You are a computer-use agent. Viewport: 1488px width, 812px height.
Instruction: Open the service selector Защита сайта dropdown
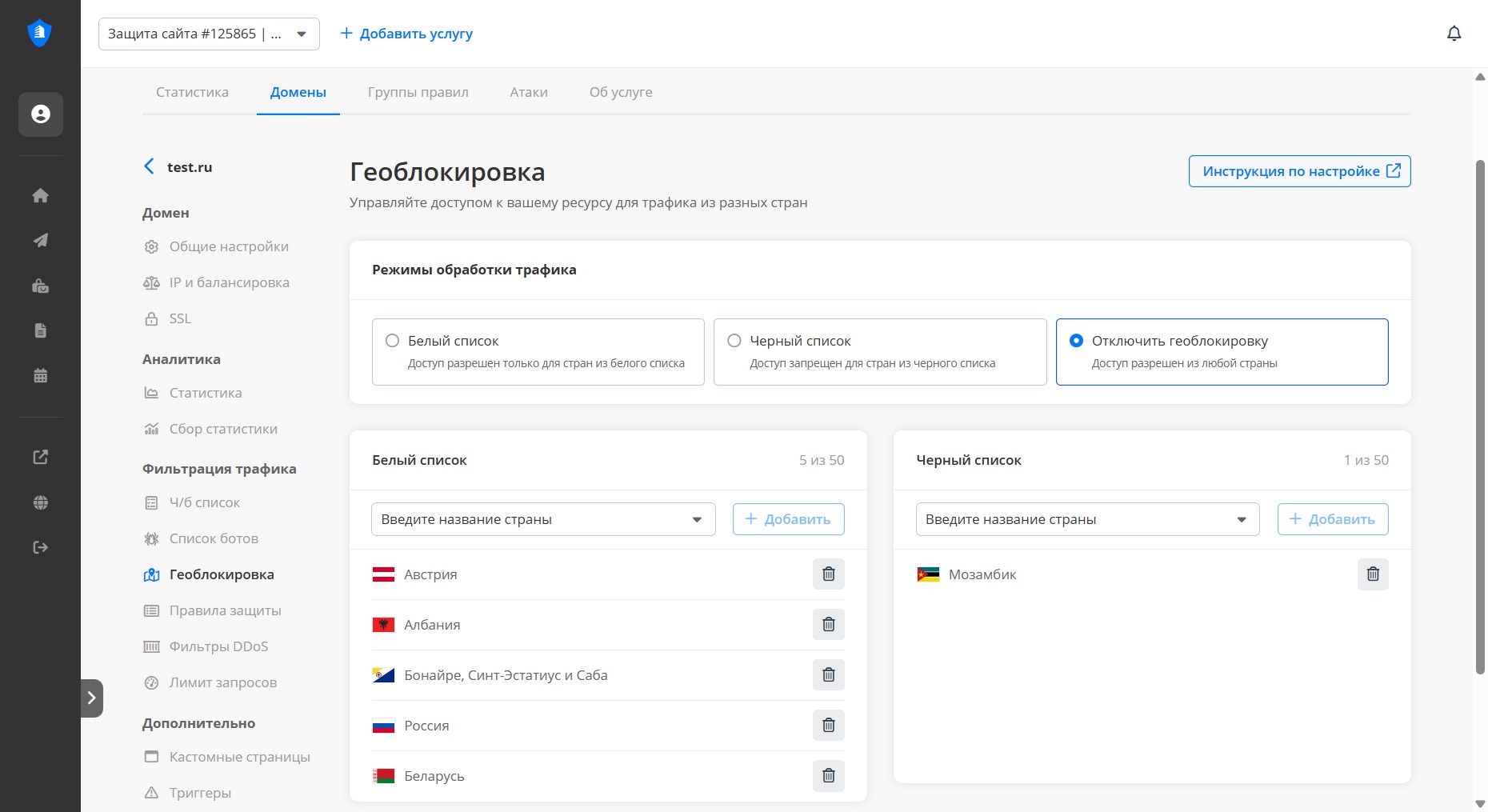click(x=209, y=34)
